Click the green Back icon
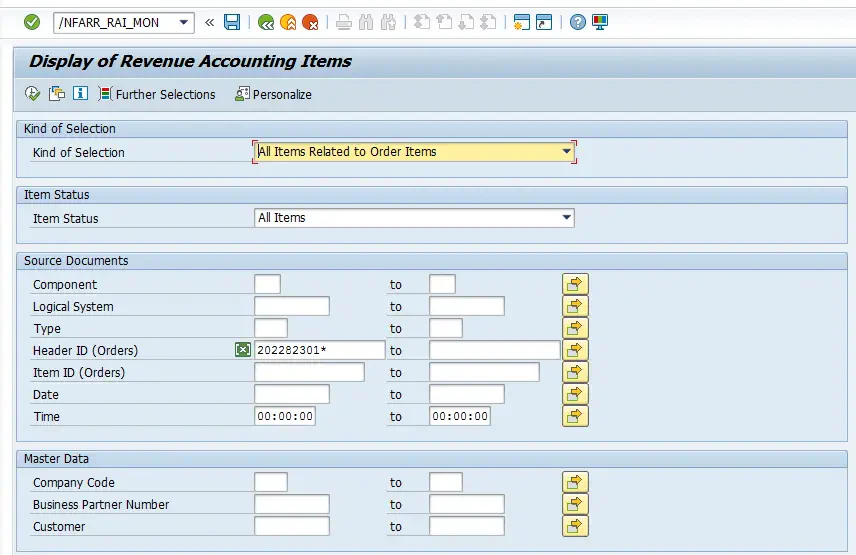This screenshot has height=555, width=856. [266, 22]
